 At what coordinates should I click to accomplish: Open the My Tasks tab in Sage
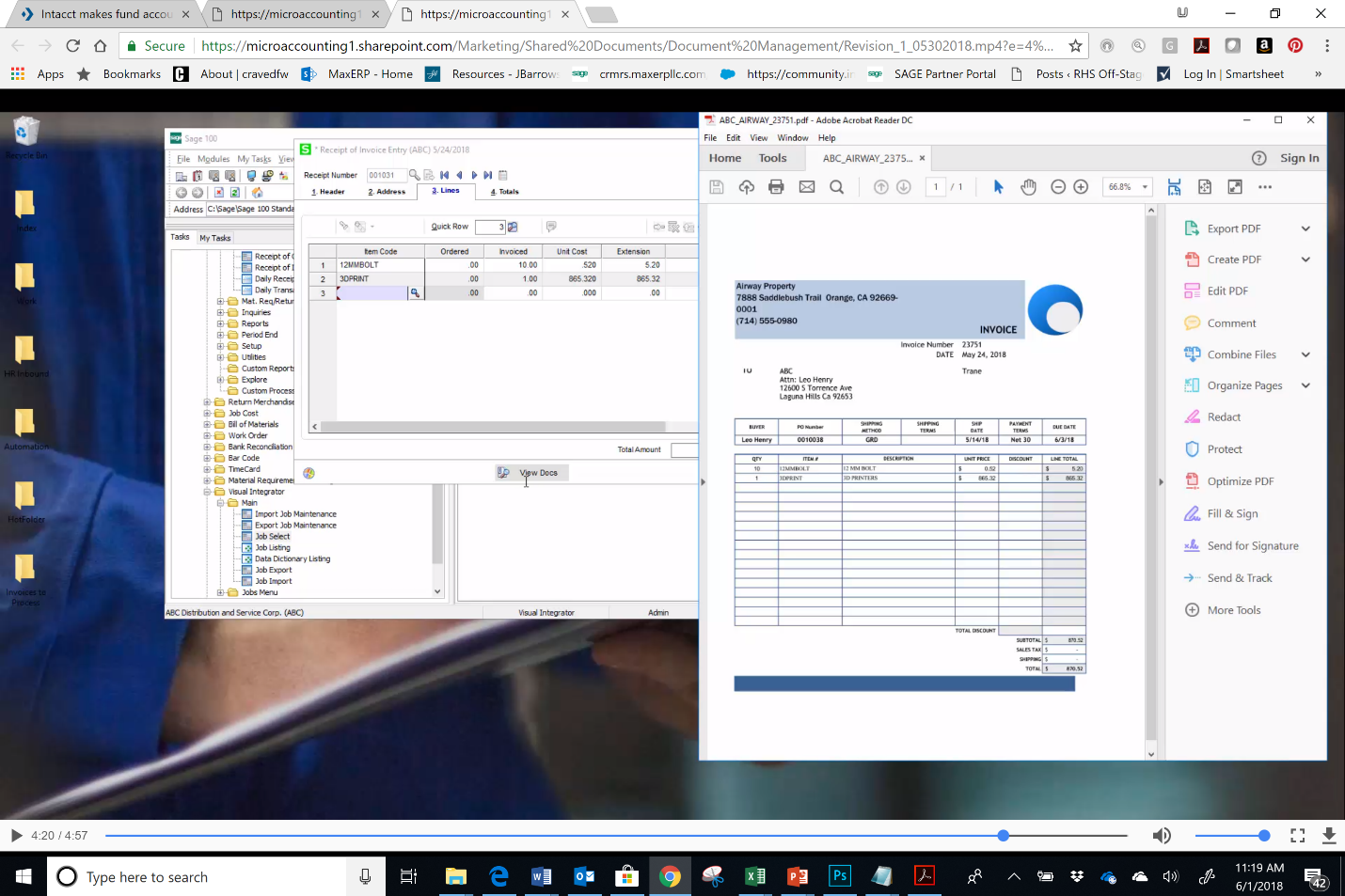click(x=214, y=238)
